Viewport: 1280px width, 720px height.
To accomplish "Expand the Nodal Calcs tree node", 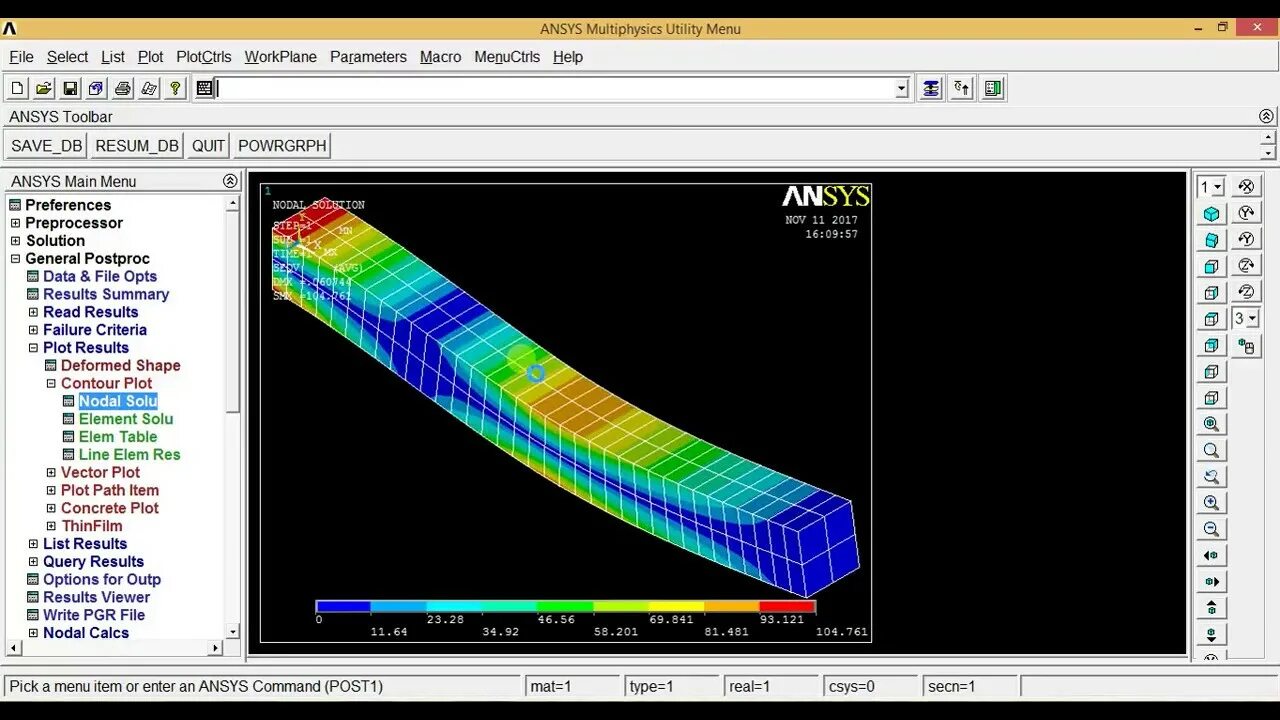I will (x=33, y=633).
